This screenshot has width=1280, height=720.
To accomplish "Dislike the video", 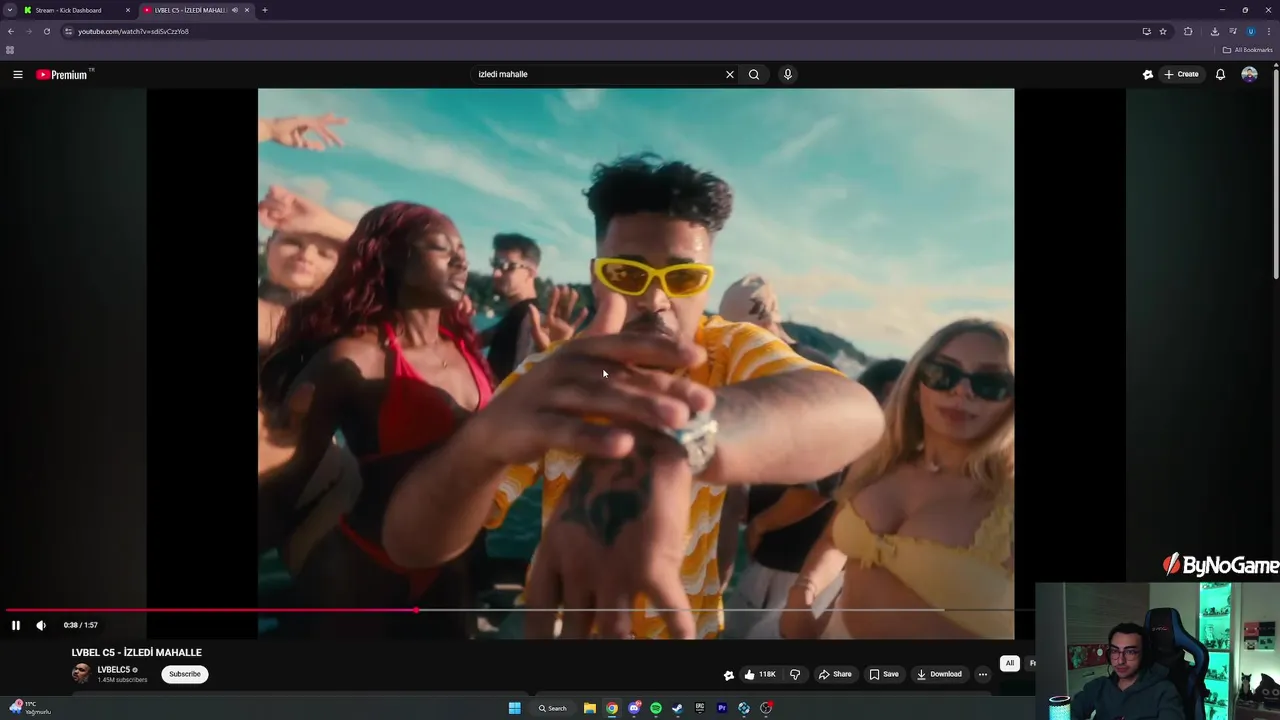I will 795,674.
